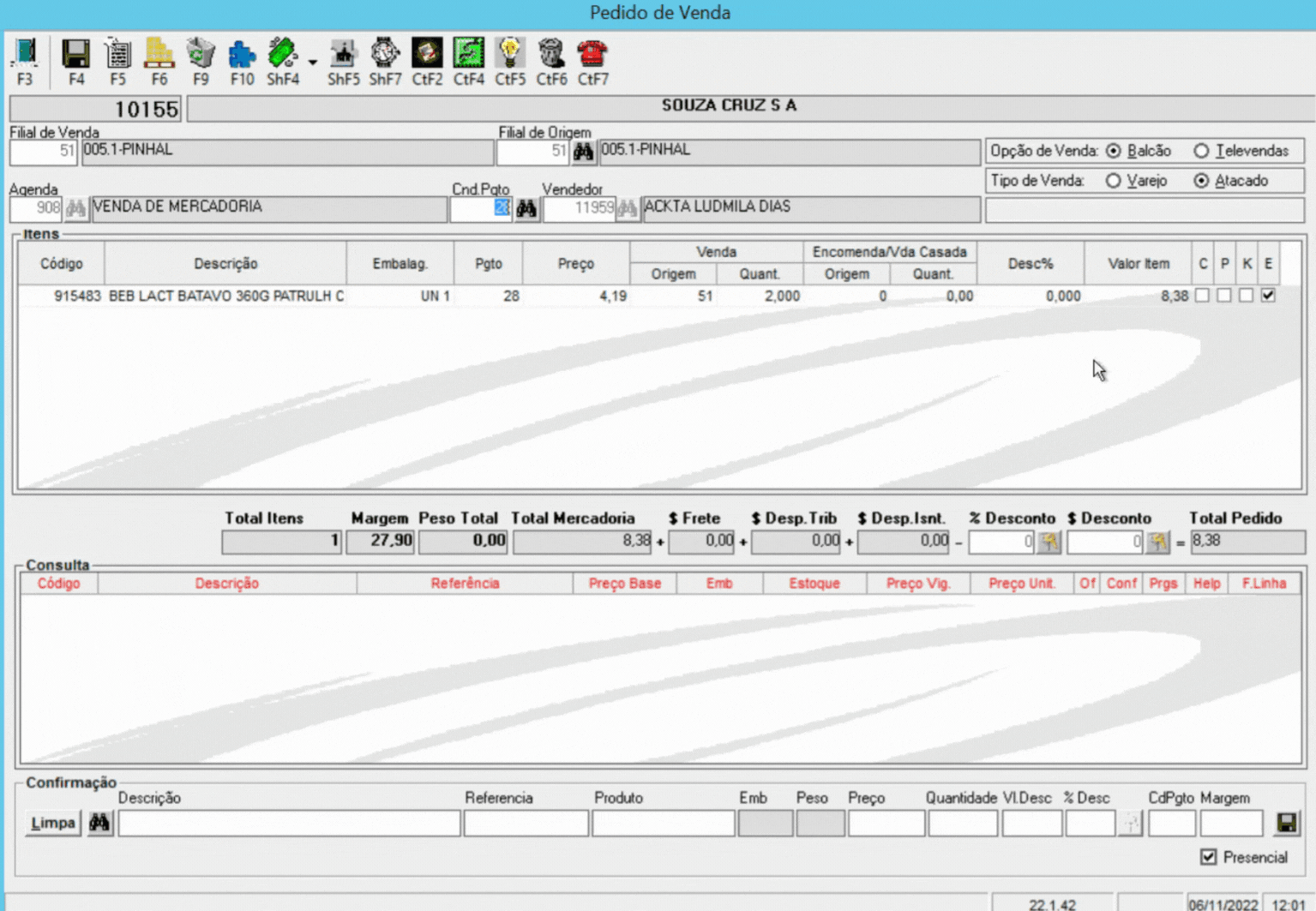Viewport: 1316px width, 911px height.
Task: Click the Consulta Help column header
Action: (x=1206, y=584)
